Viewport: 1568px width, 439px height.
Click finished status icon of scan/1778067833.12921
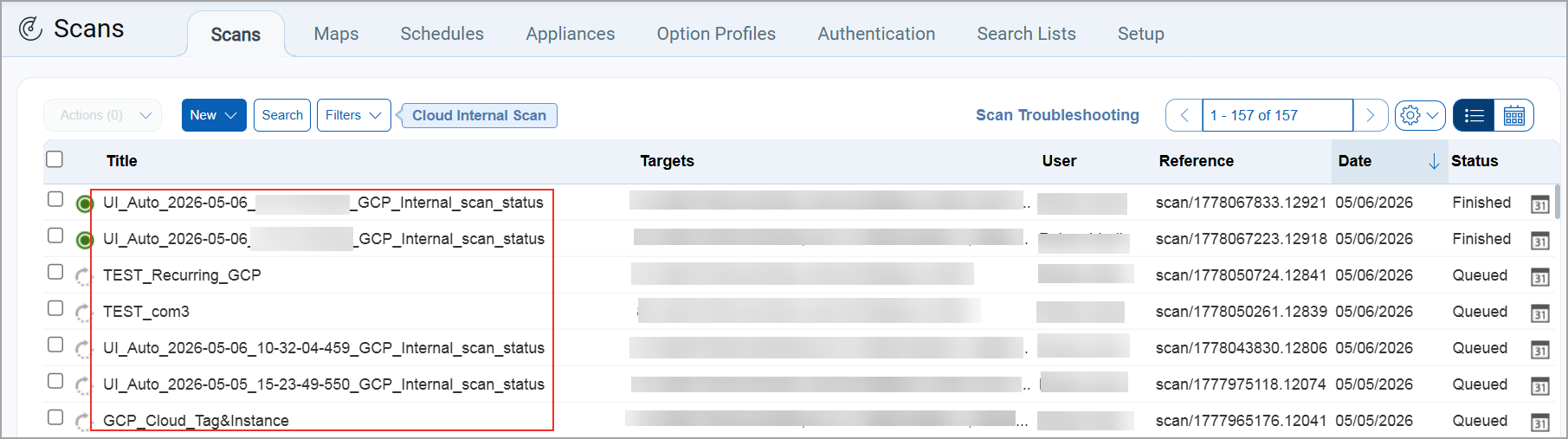point(84,203)
